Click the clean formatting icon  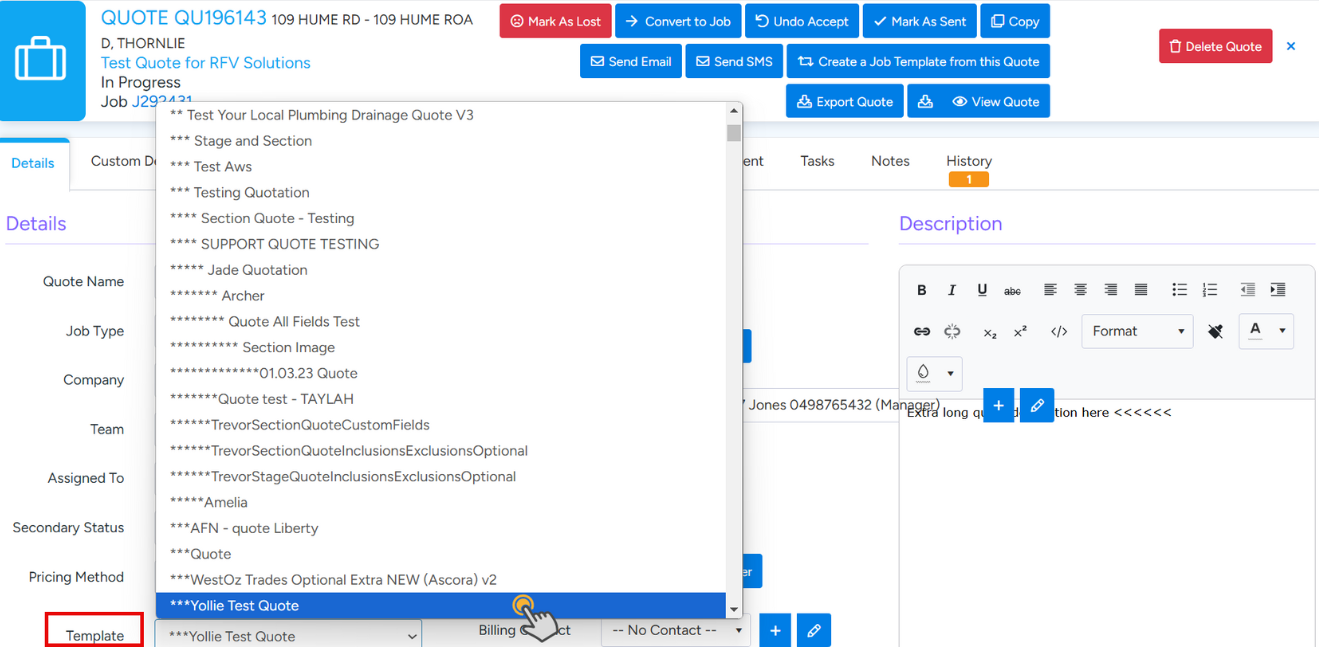tap(1215, 332)
